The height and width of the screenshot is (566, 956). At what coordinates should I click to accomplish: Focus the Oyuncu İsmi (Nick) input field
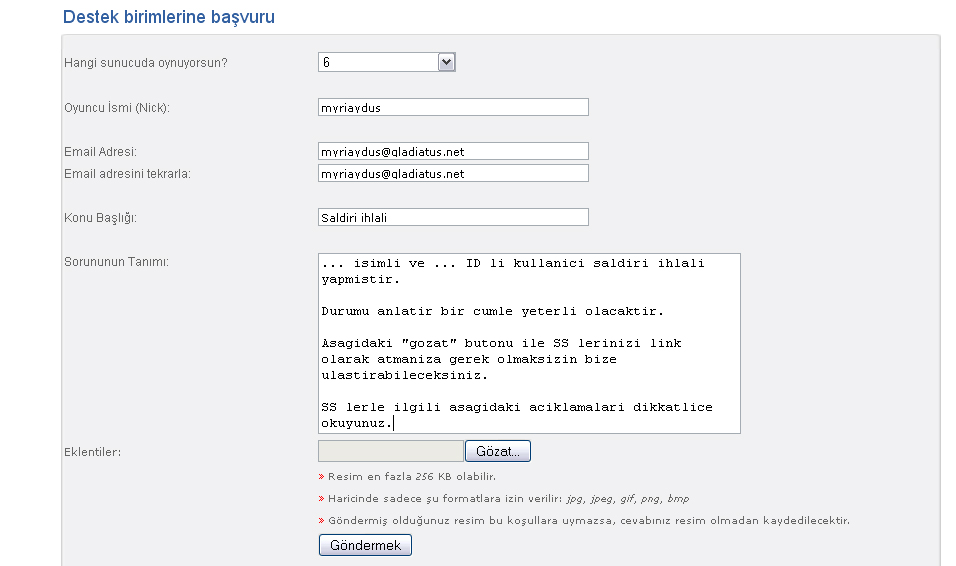453,107
